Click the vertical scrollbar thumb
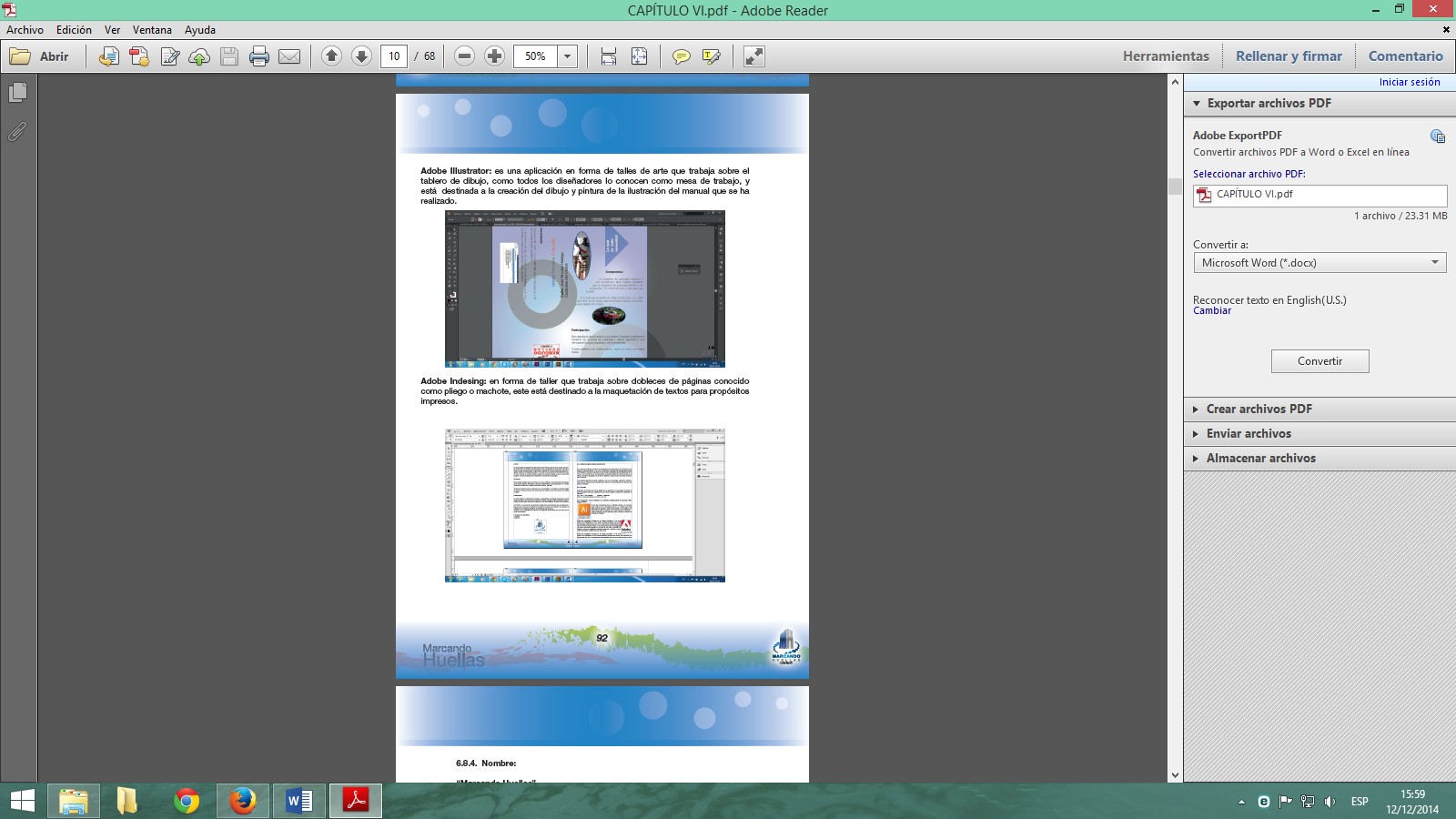The image size is (1456, 819). 1175,187
